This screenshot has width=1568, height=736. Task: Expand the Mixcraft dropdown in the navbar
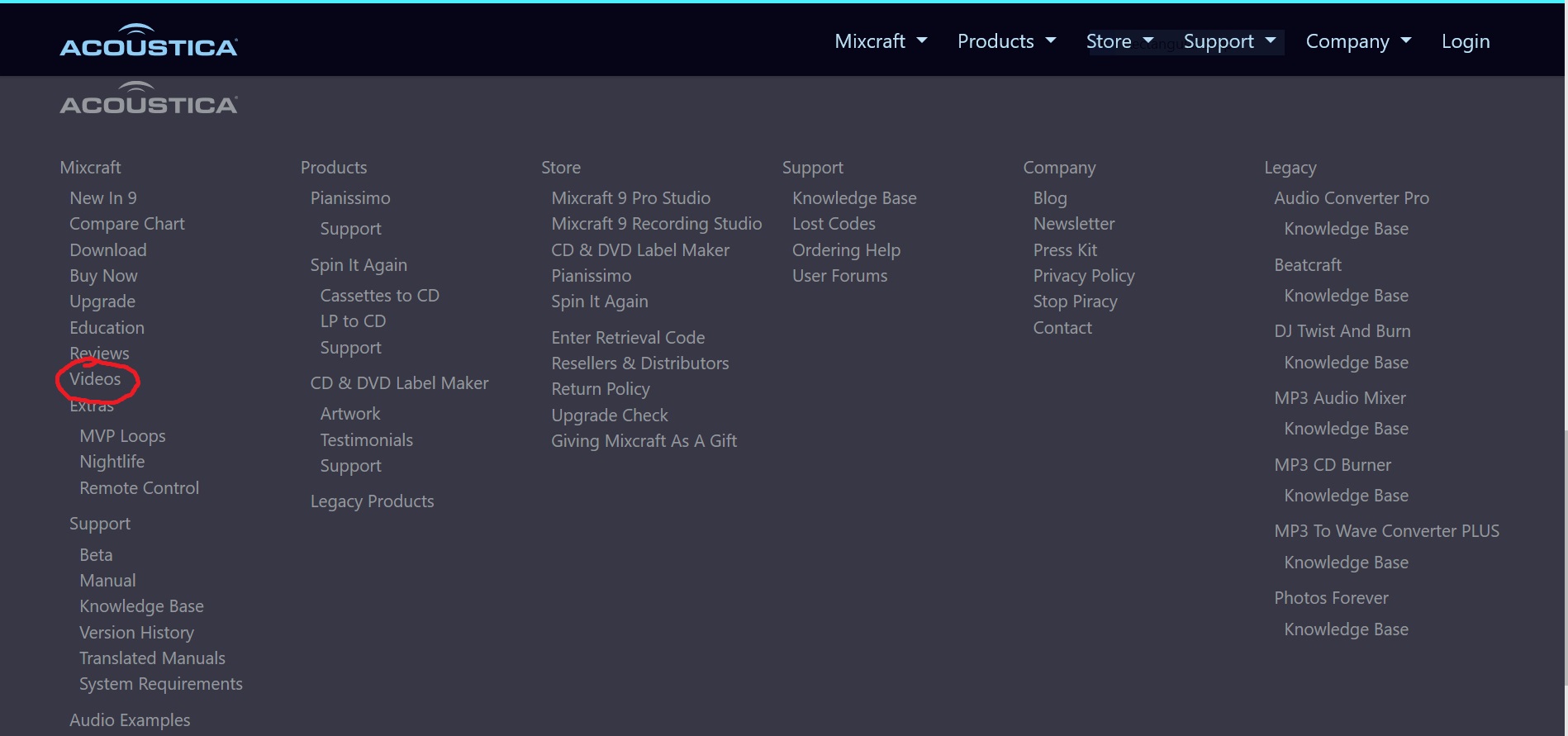coord(881,41)
